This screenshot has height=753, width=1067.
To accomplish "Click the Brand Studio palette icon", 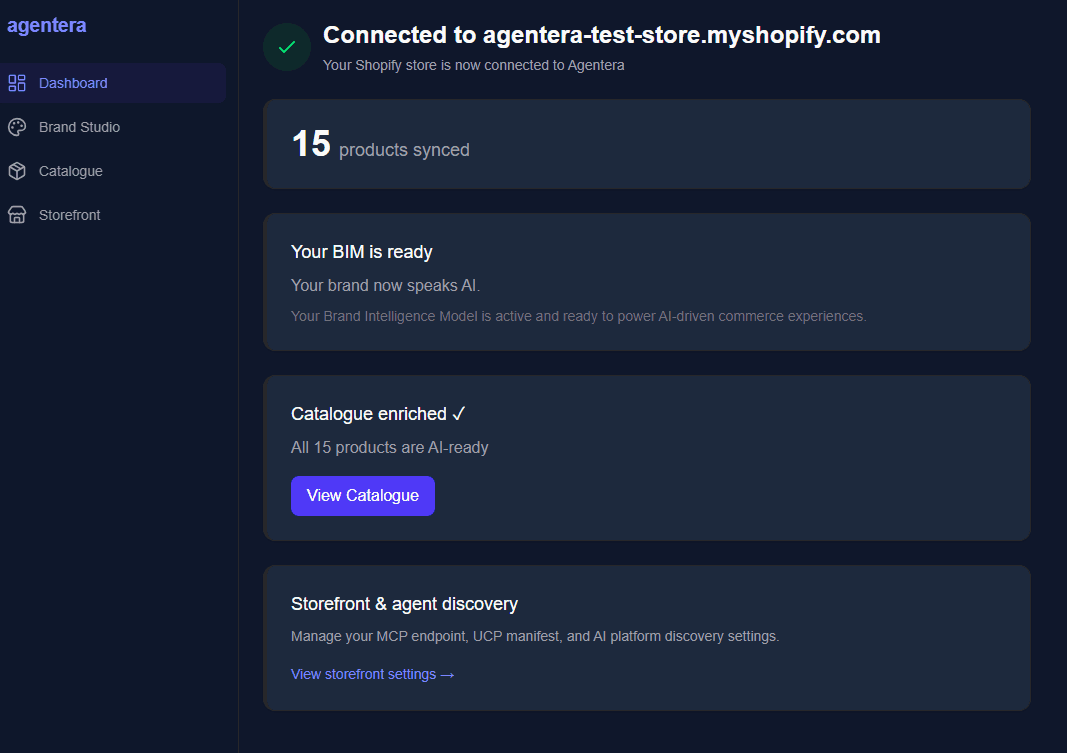I will pyautogui.click(x=17, y=127).
